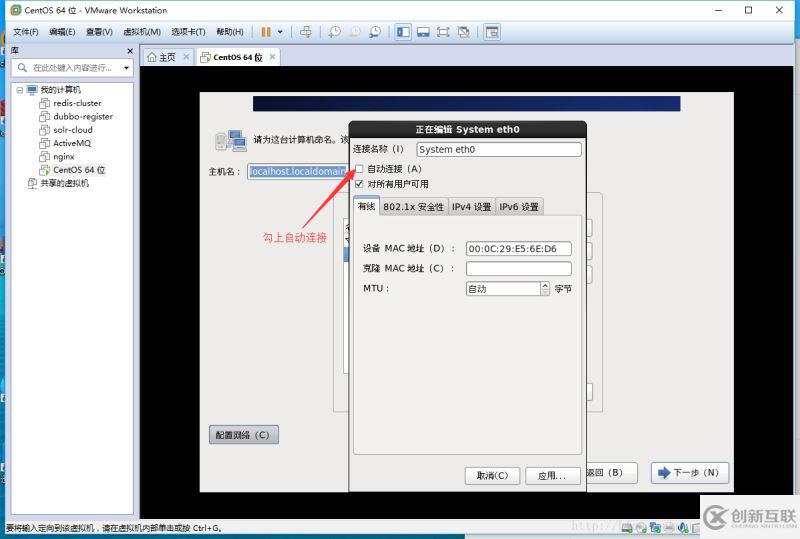Viewport: 800px width, 539px height.
Task: Select the 有线 tab
Action: [x=366, y=206]
